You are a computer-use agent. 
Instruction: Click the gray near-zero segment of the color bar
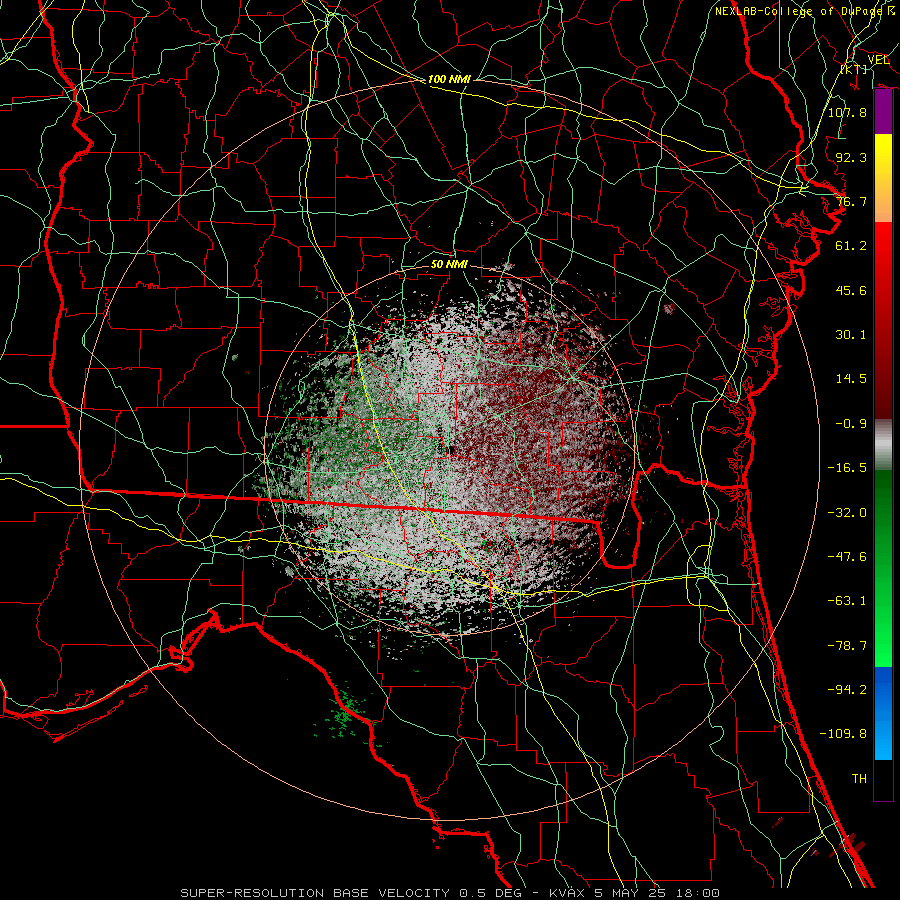point(883,445)
